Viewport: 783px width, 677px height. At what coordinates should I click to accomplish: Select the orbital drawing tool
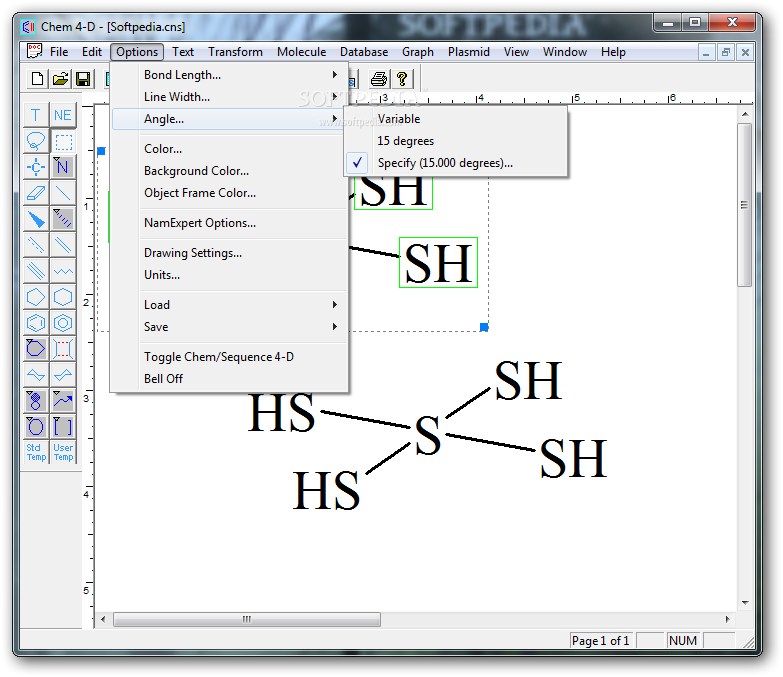36,401
